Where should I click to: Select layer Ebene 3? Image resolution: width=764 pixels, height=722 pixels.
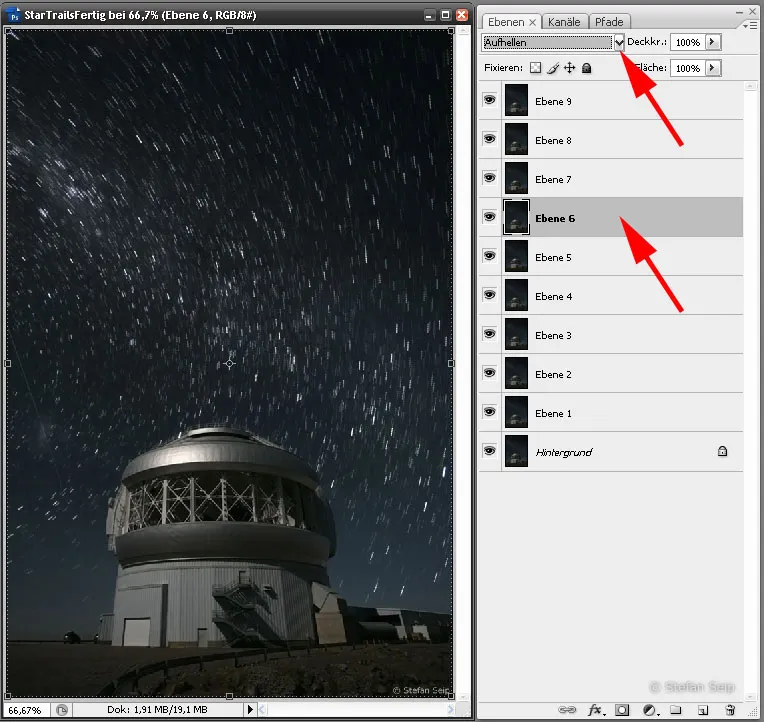pyautogui.click(x=611, y=334)
